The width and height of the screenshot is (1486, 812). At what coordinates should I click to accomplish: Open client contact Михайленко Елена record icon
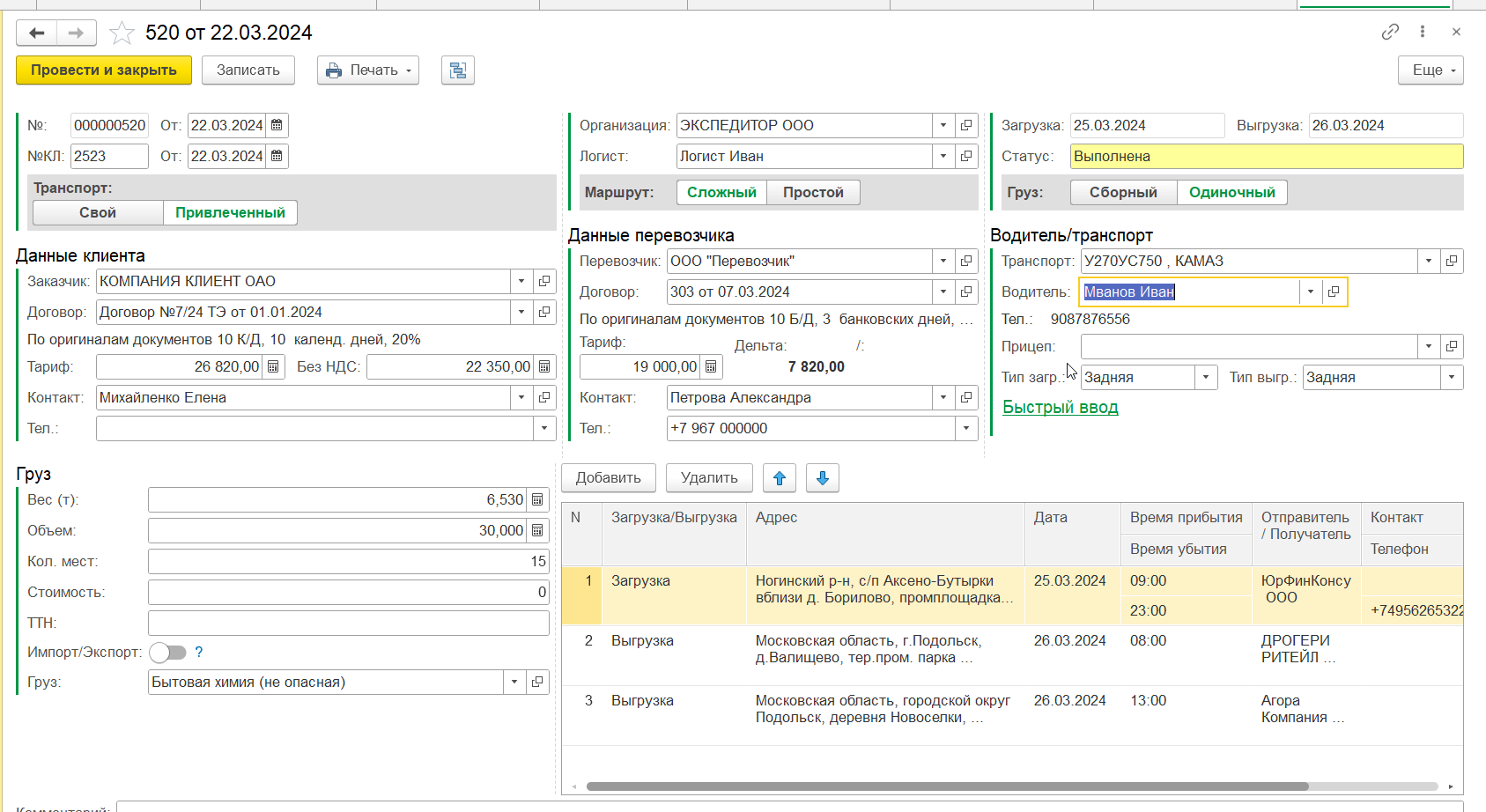pos(544,397)
